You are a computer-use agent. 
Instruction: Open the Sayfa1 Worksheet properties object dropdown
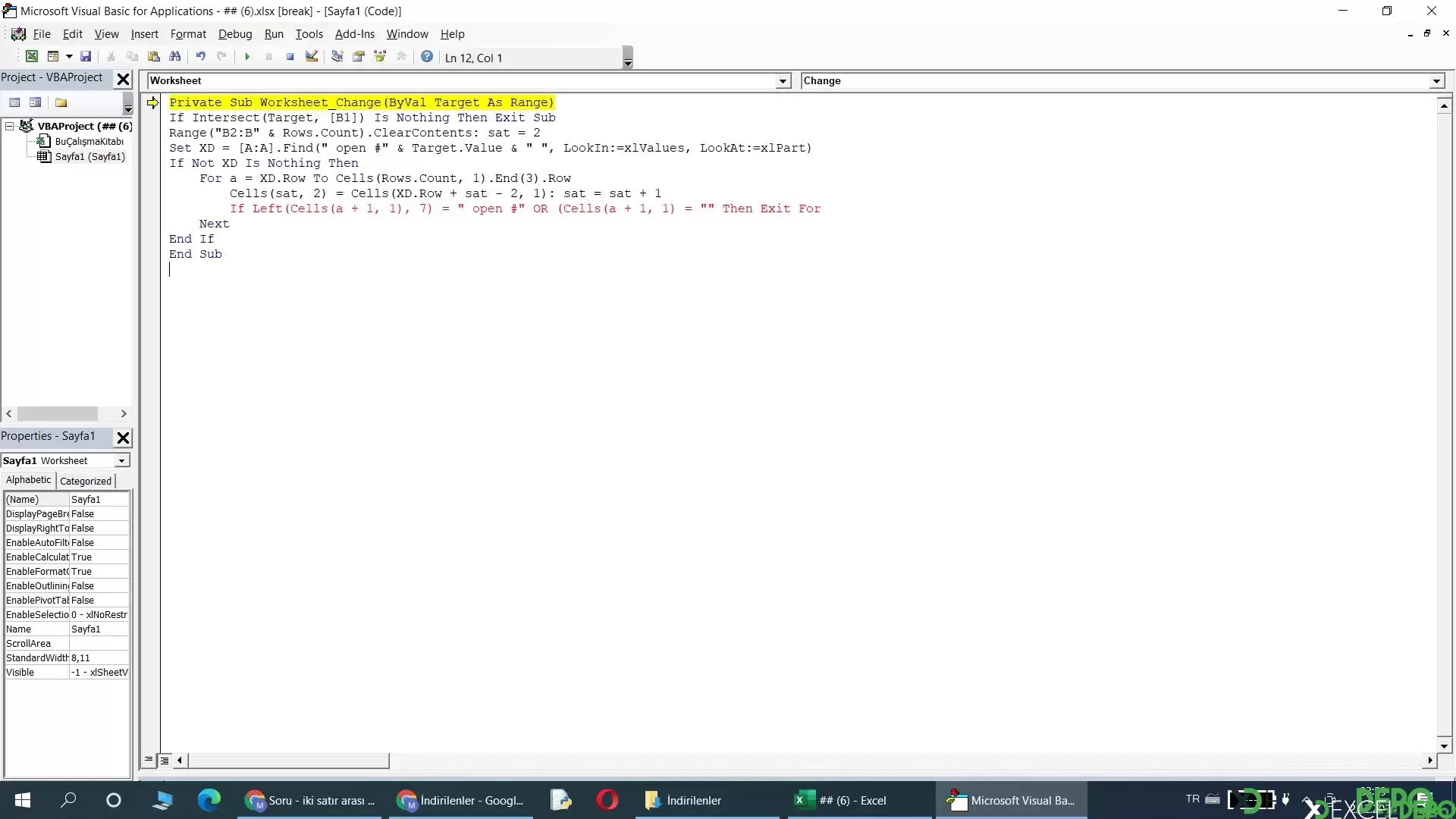click(x=121, y=461)
